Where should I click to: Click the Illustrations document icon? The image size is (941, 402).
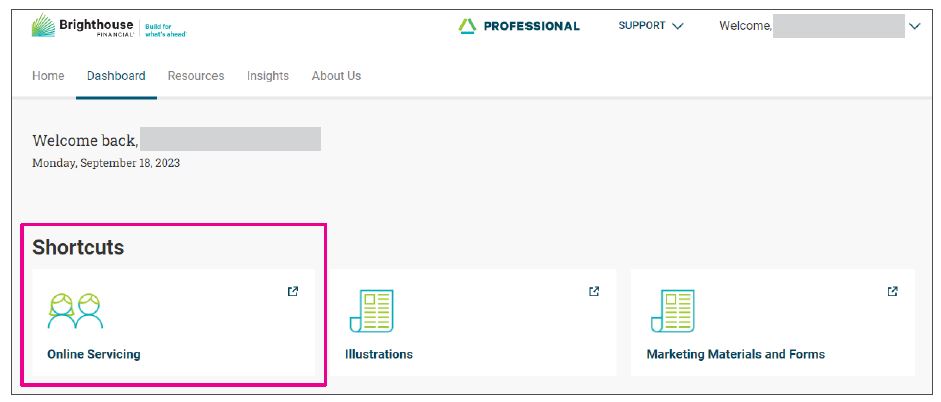pos(371,310)
